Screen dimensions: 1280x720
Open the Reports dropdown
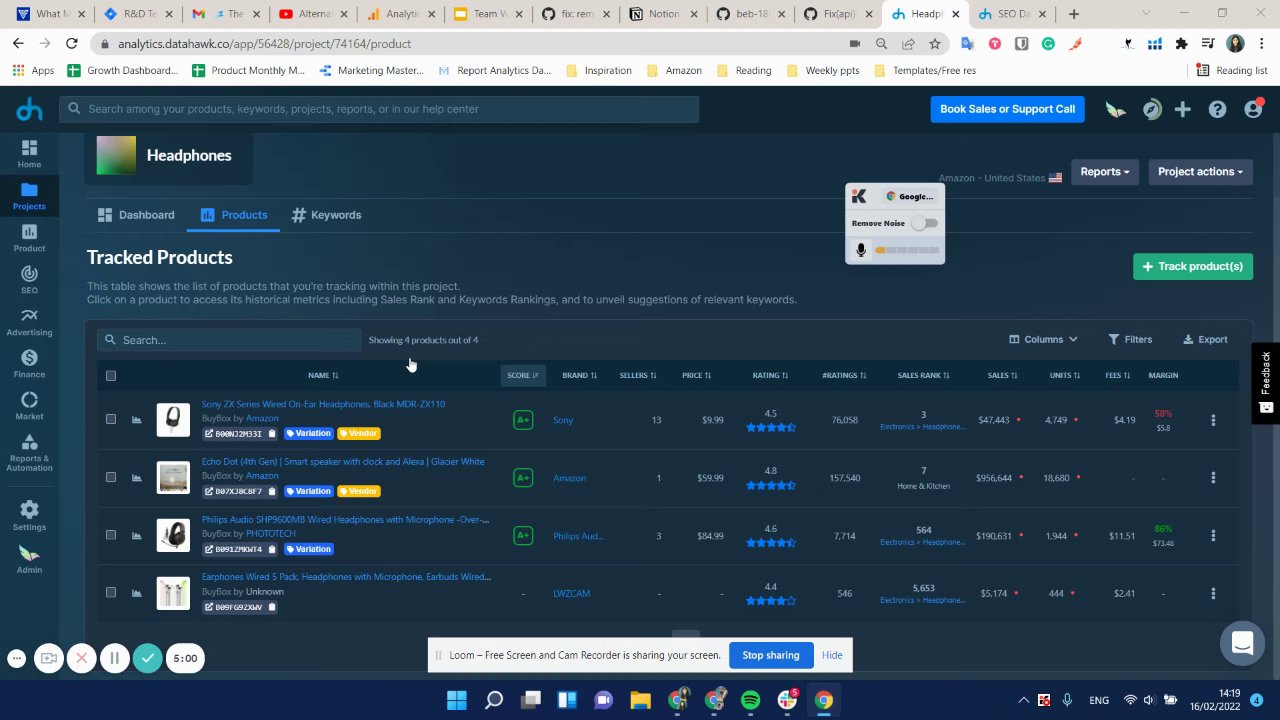coord(1105,172)
